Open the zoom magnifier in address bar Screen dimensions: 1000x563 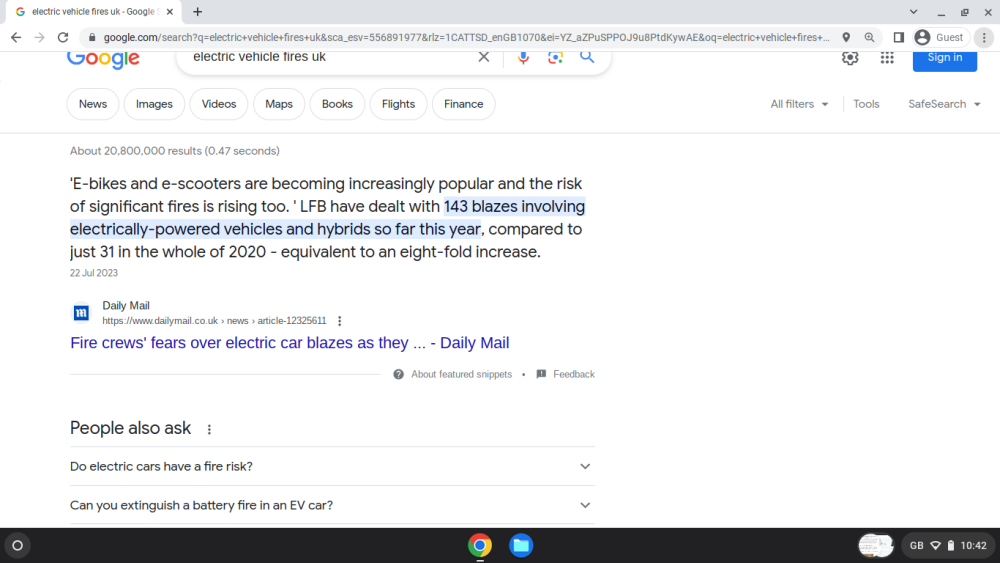(x=869, y=38)
